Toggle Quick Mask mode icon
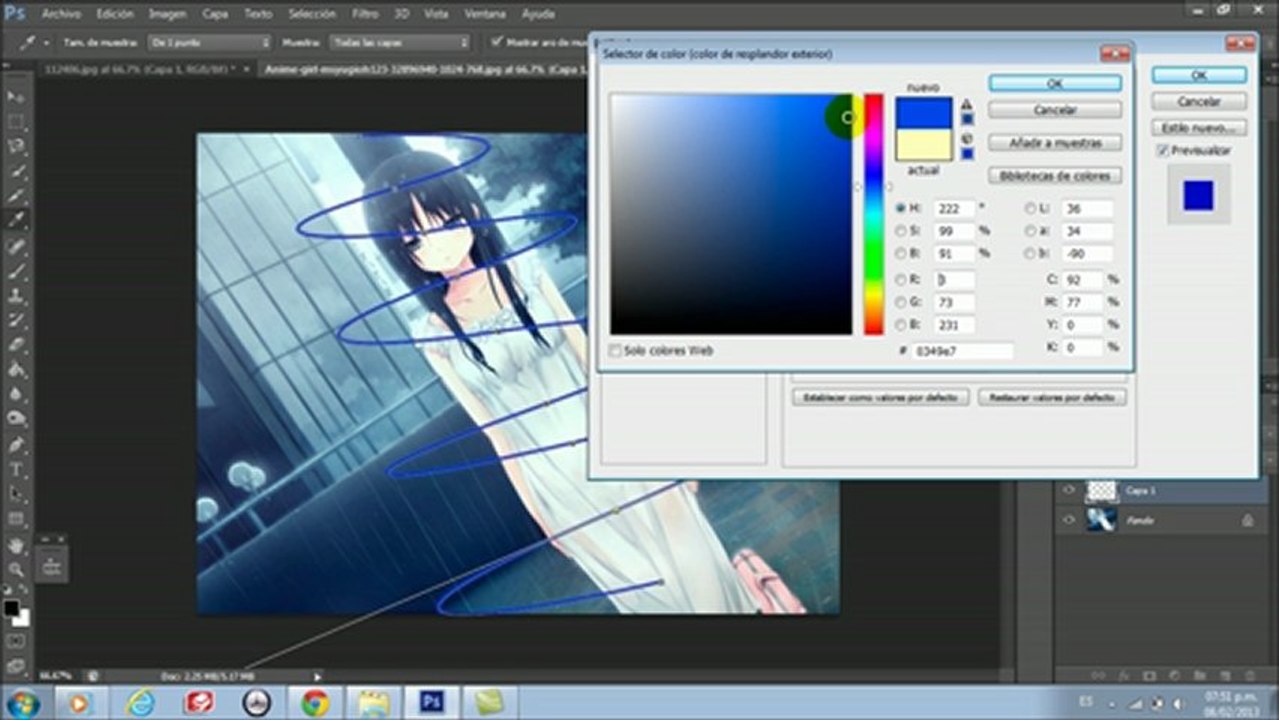The height and width of the screenshot is (720, 1279). pos(16,641)
